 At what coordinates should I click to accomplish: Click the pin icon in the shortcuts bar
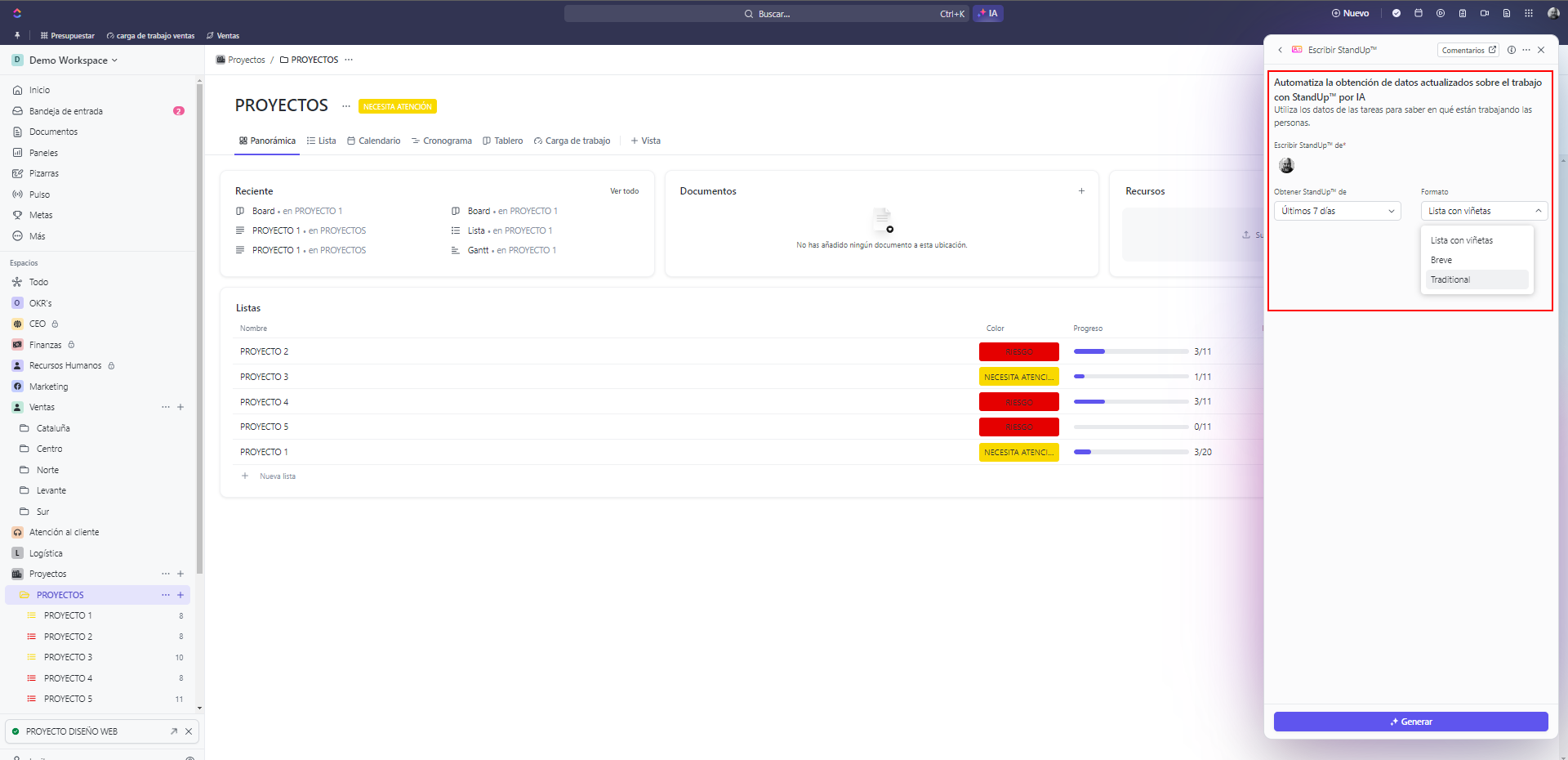tap(17, 36)
